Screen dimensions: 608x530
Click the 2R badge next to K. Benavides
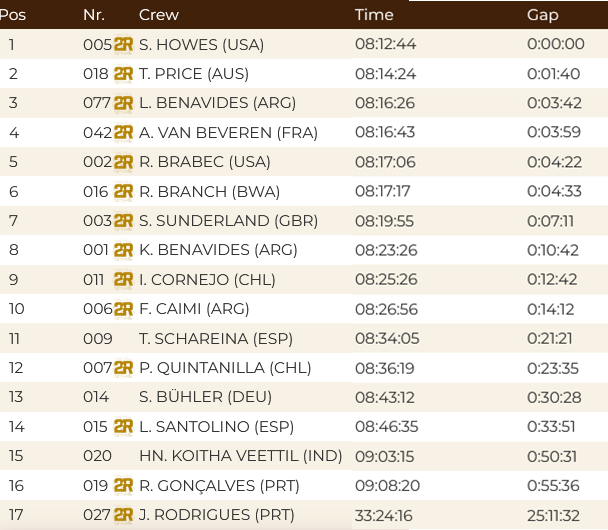pos(124,250)
